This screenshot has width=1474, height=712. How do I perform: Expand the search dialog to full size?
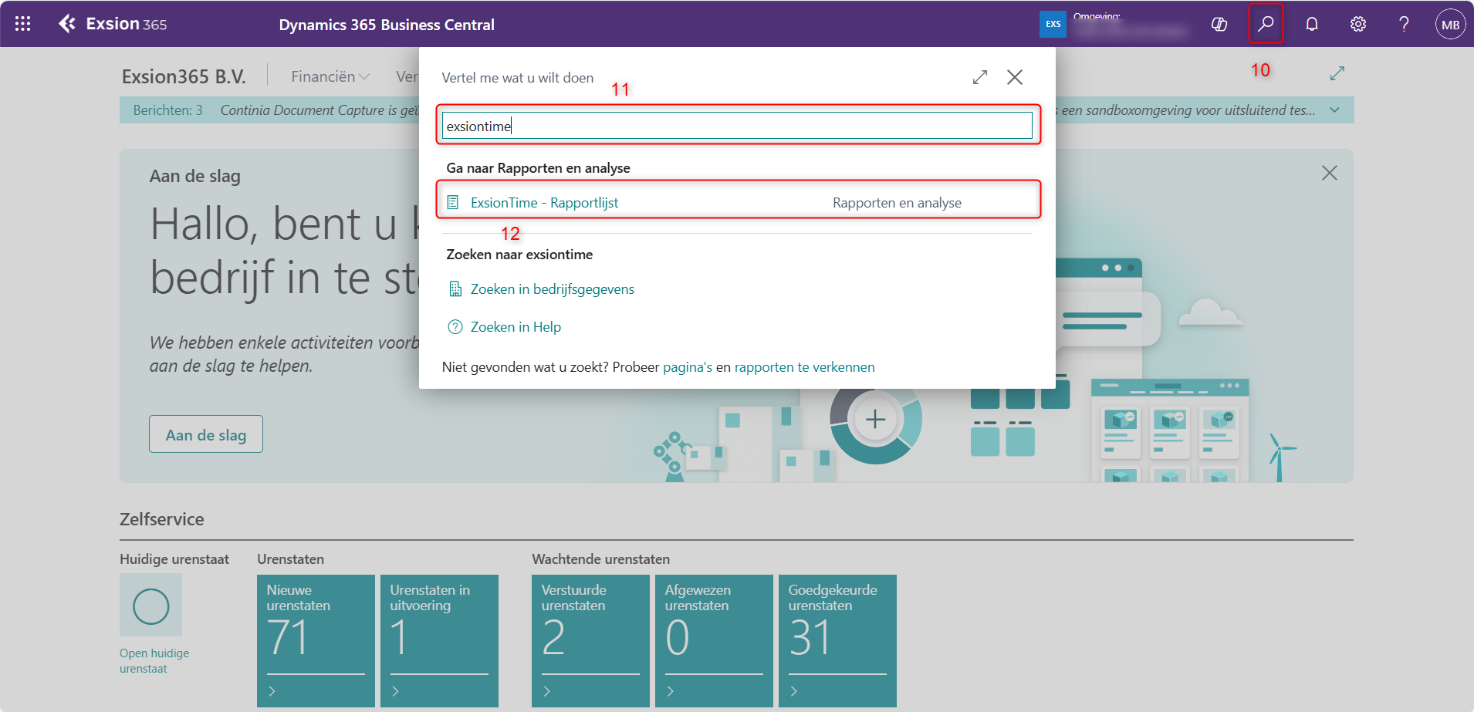point(980,77)
